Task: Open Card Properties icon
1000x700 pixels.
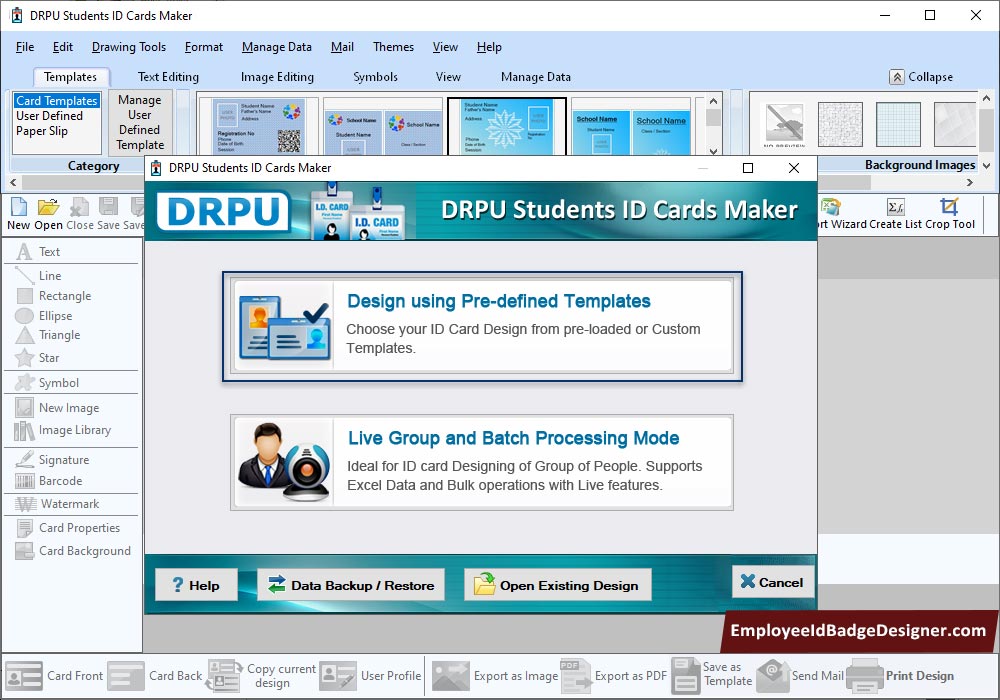Action: pos(24,528)
